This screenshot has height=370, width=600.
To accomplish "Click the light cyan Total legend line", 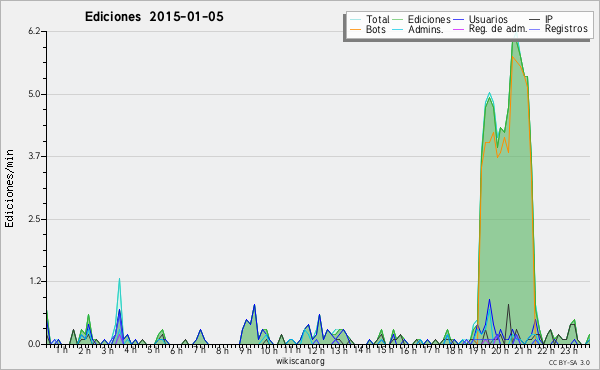I will (x=356, y=19).
